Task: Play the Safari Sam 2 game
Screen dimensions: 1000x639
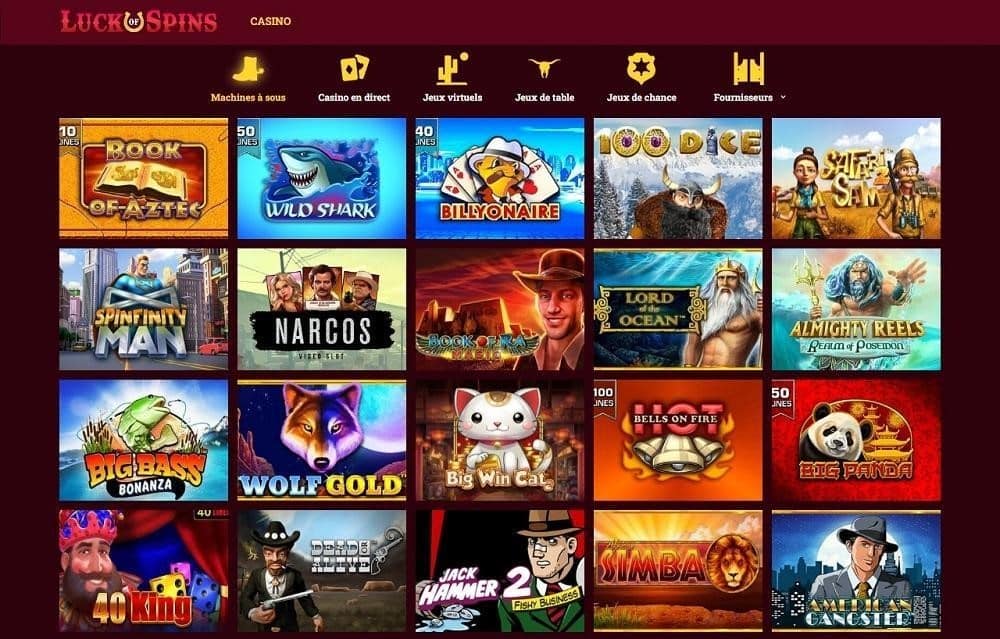Action: coord(857,178)
